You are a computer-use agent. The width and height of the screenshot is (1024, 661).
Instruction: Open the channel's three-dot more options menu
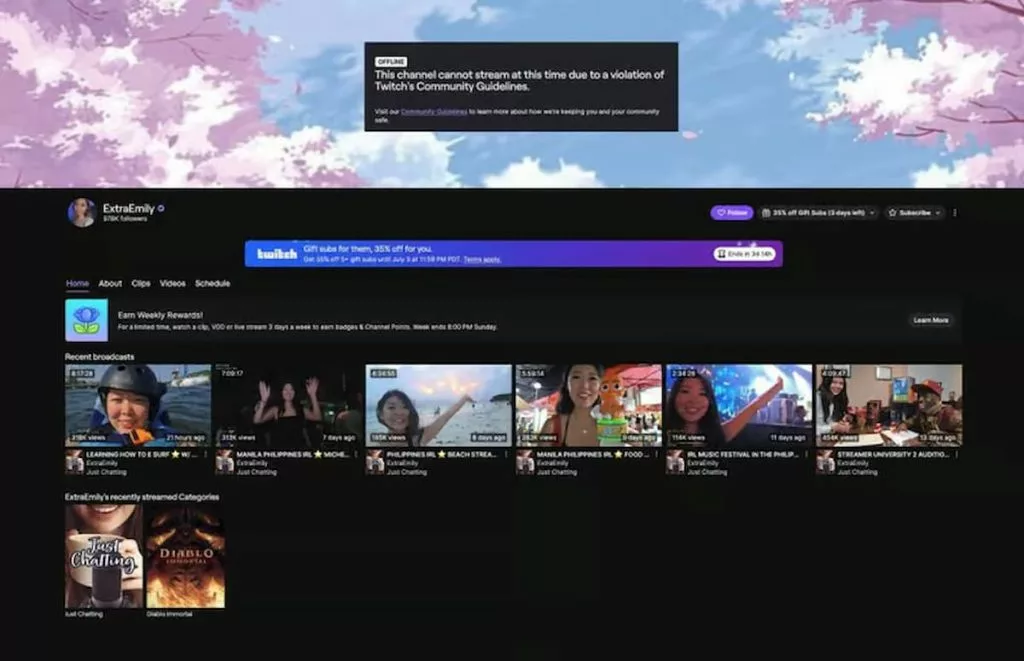(955, 213)
